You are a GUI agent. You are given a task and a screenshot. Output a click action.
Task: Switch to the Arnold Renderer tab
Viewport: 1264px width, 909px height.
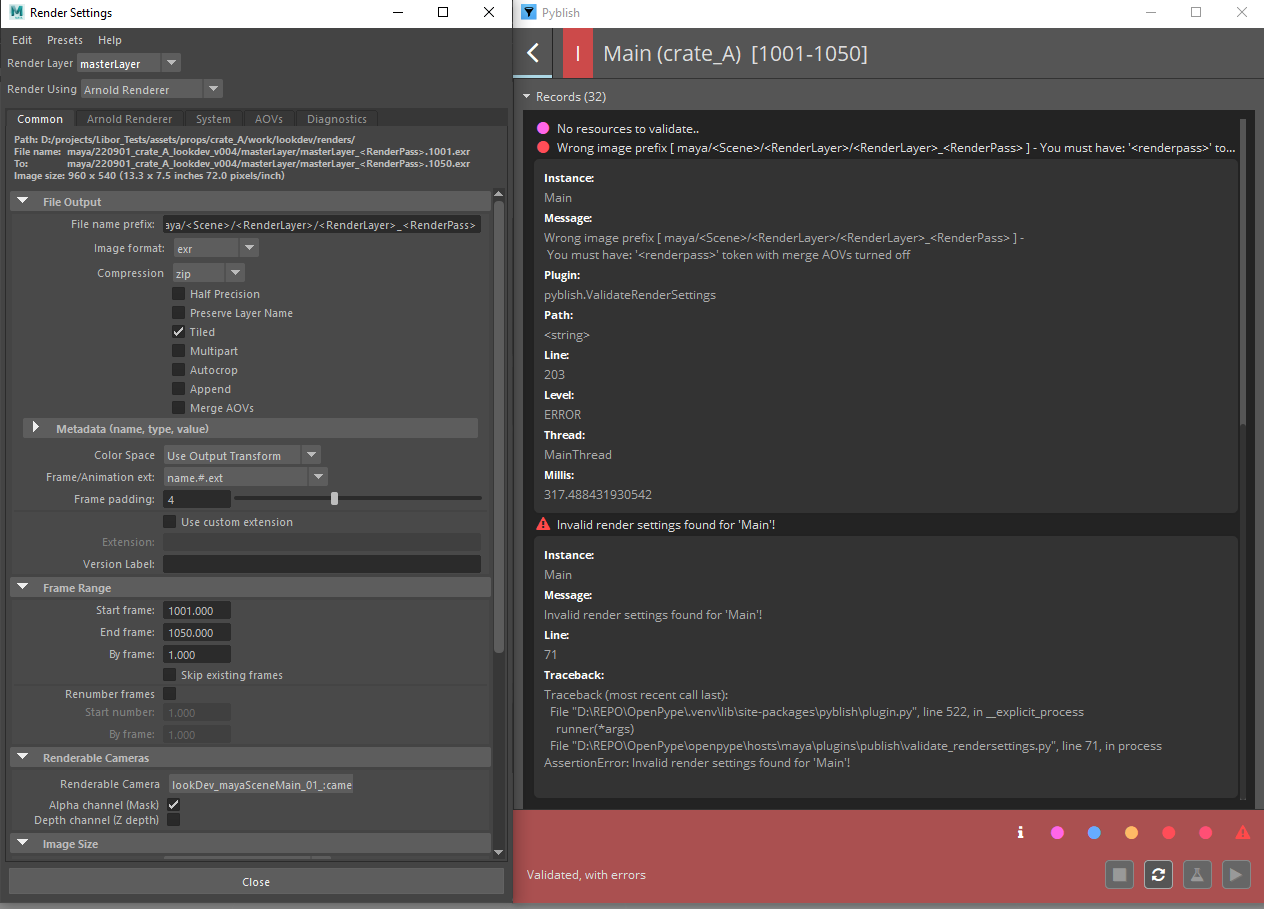pos(129,119)
